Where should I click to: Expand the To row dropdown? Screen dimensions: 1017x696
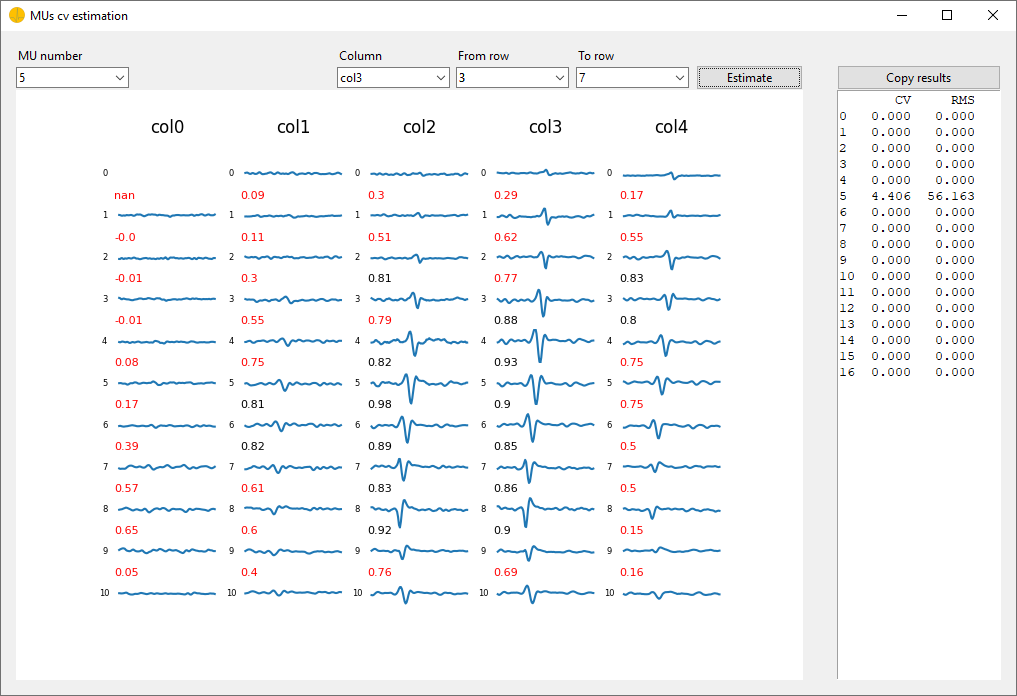click(x=632, y=78)
